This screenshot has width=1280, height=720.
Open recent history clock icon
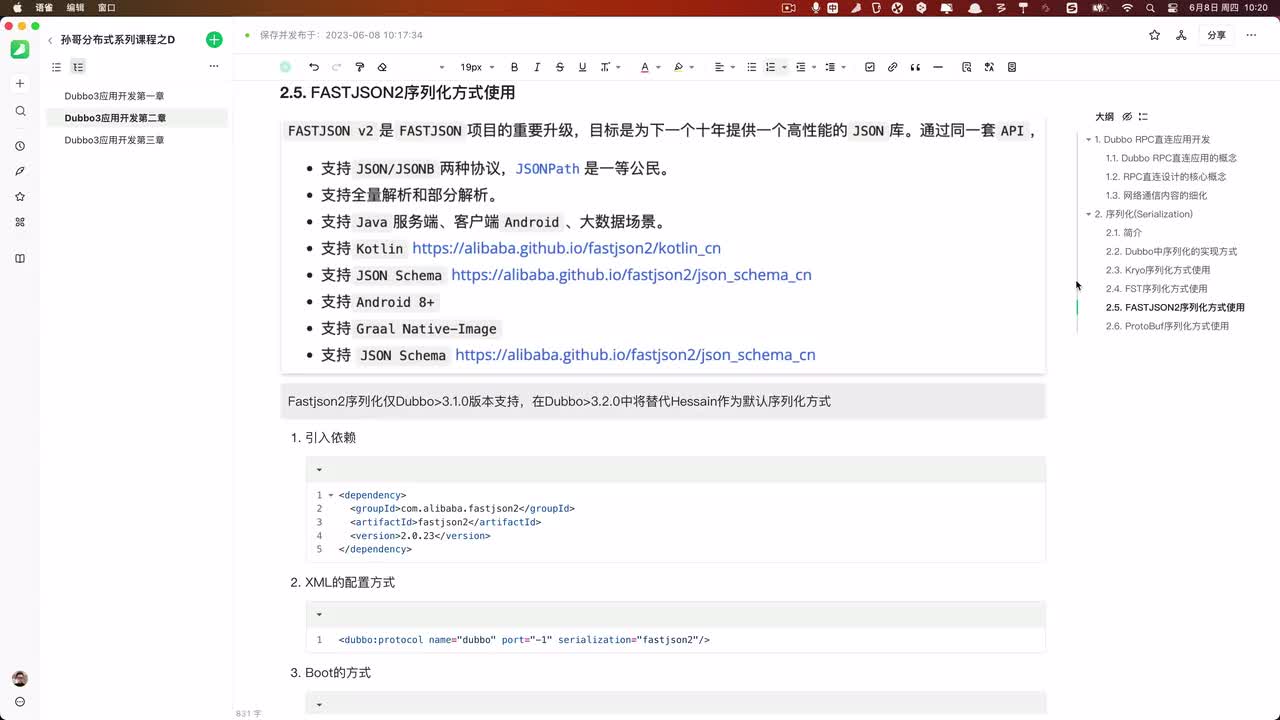click(20, 146)
